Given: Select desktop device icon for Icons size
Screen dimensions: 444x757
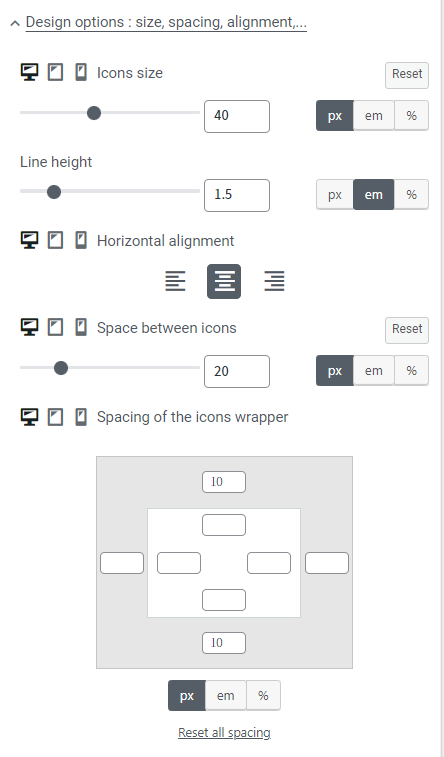Looking at the screenshot, I should click(x=29, y=72).
